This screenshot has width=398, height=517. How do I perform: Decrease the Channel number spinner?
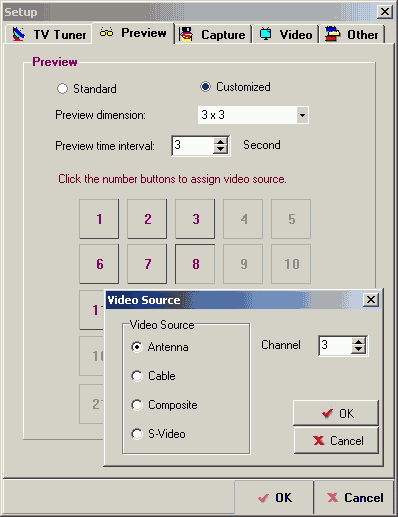[x=359, y=349]
